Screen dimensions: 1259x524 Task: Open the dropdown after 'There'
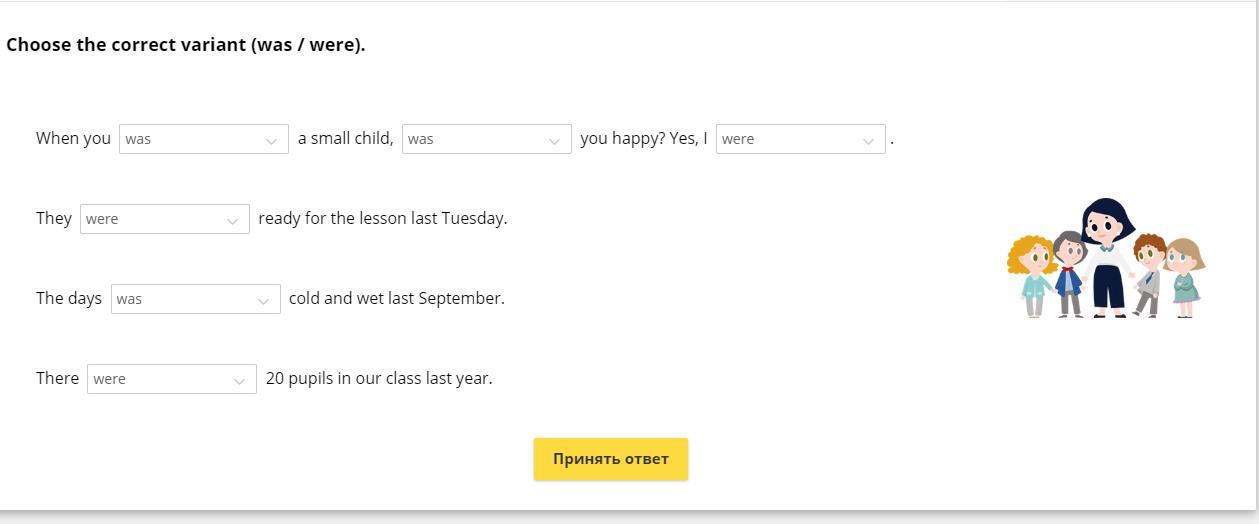[172, 379]
